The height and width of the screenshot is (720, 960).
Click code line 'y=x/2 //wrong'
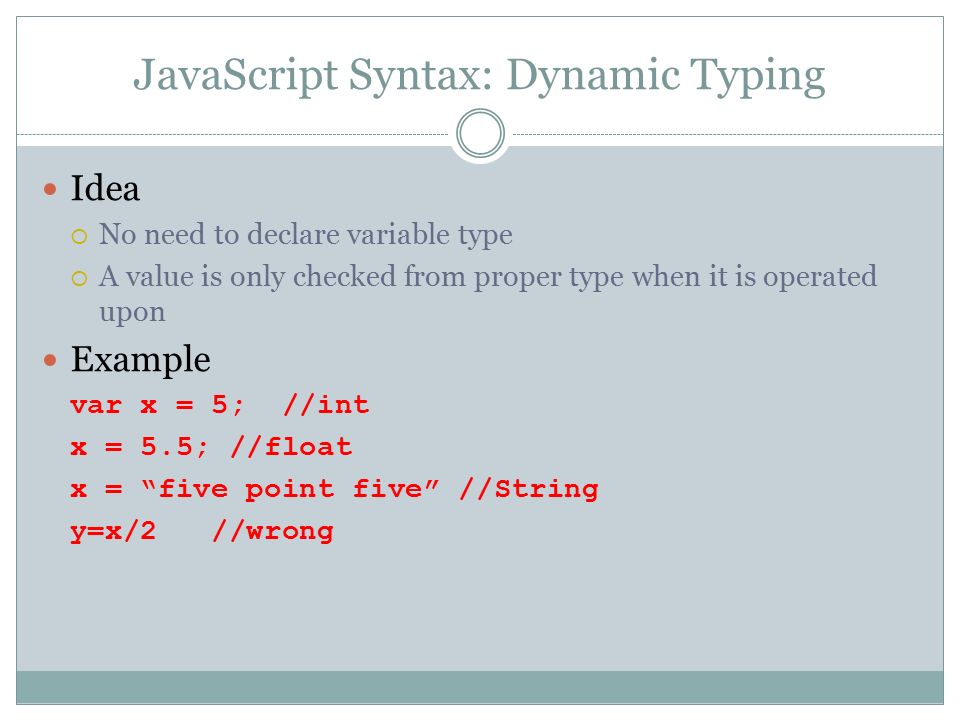(202, 531)
